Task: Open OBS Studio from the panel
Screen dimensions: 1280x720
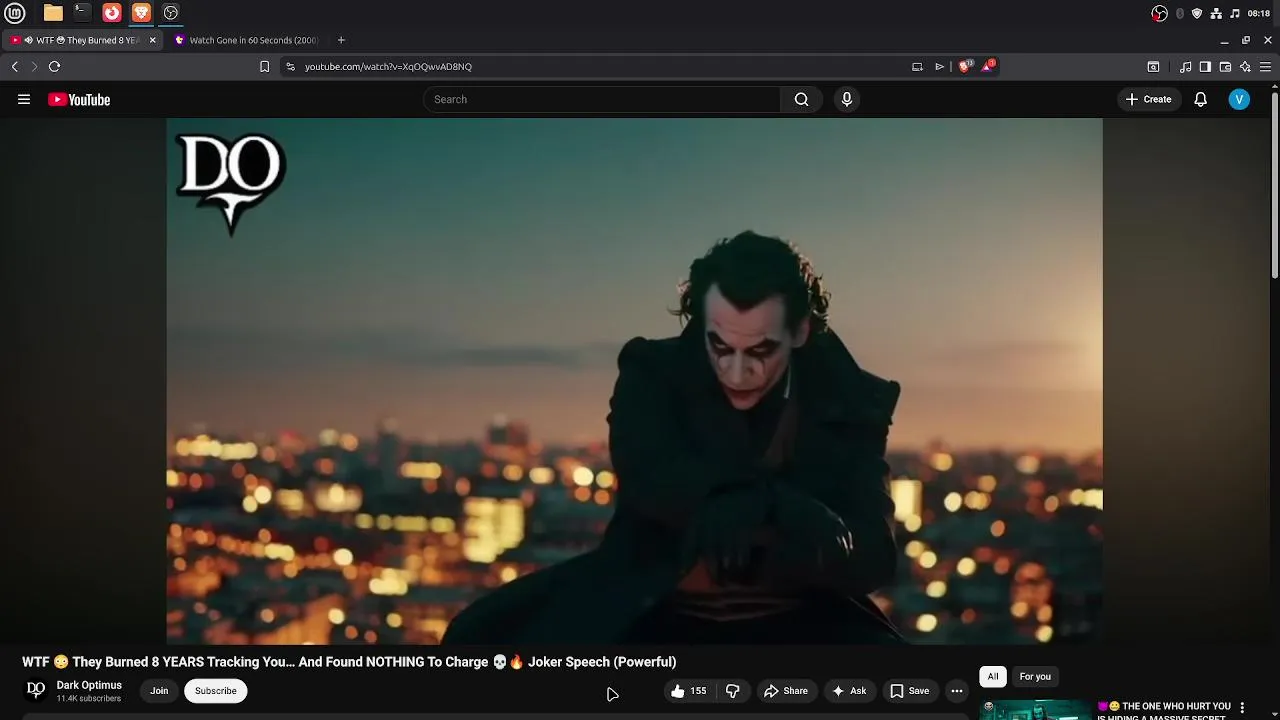Action: pyautogui.click(x=171, y=13)
